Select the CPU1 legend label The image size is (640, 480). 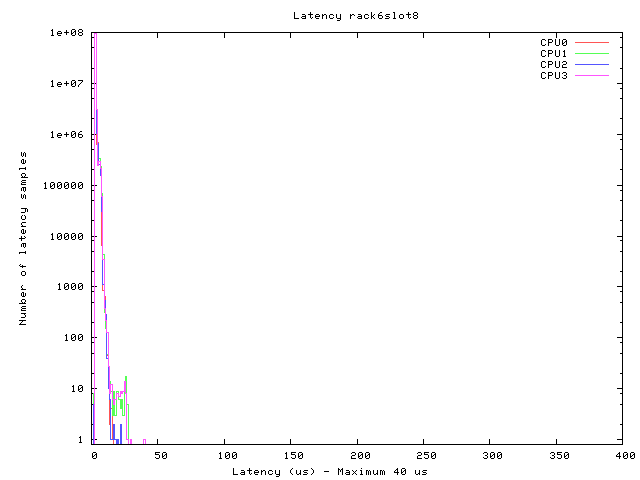[553, 53]
